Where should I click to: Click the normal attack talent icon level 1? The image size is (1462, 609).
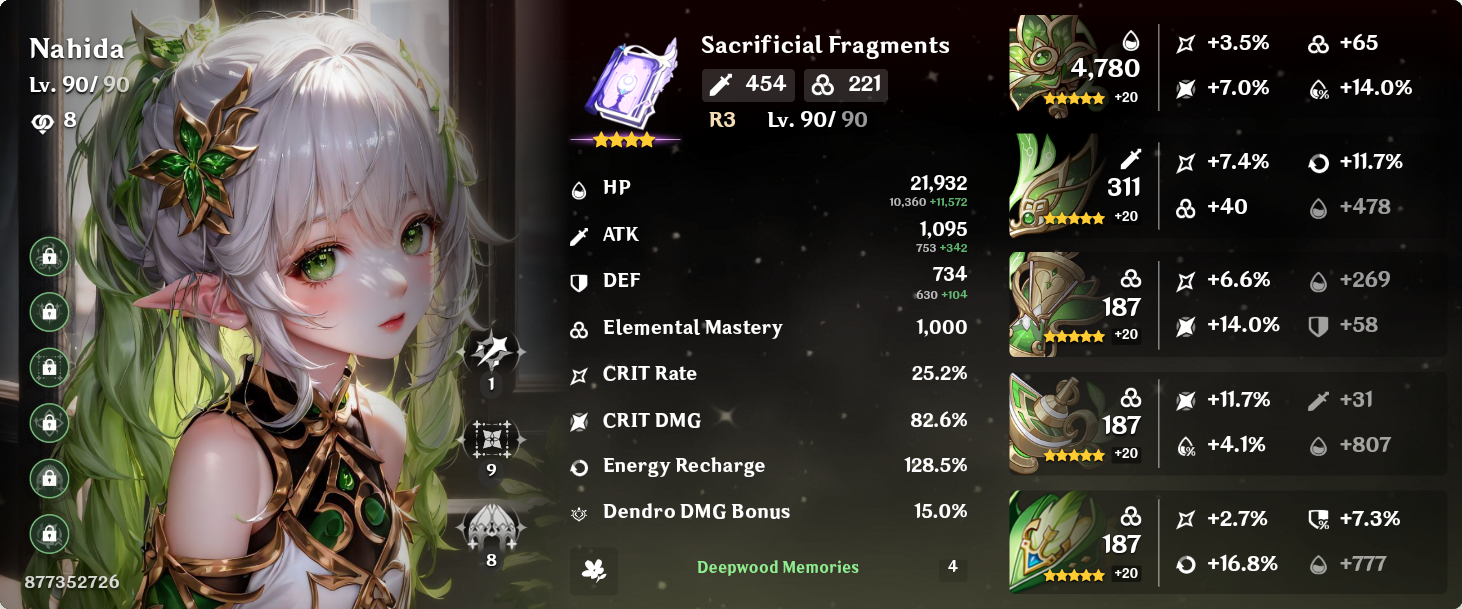click(x=491, y=351)
